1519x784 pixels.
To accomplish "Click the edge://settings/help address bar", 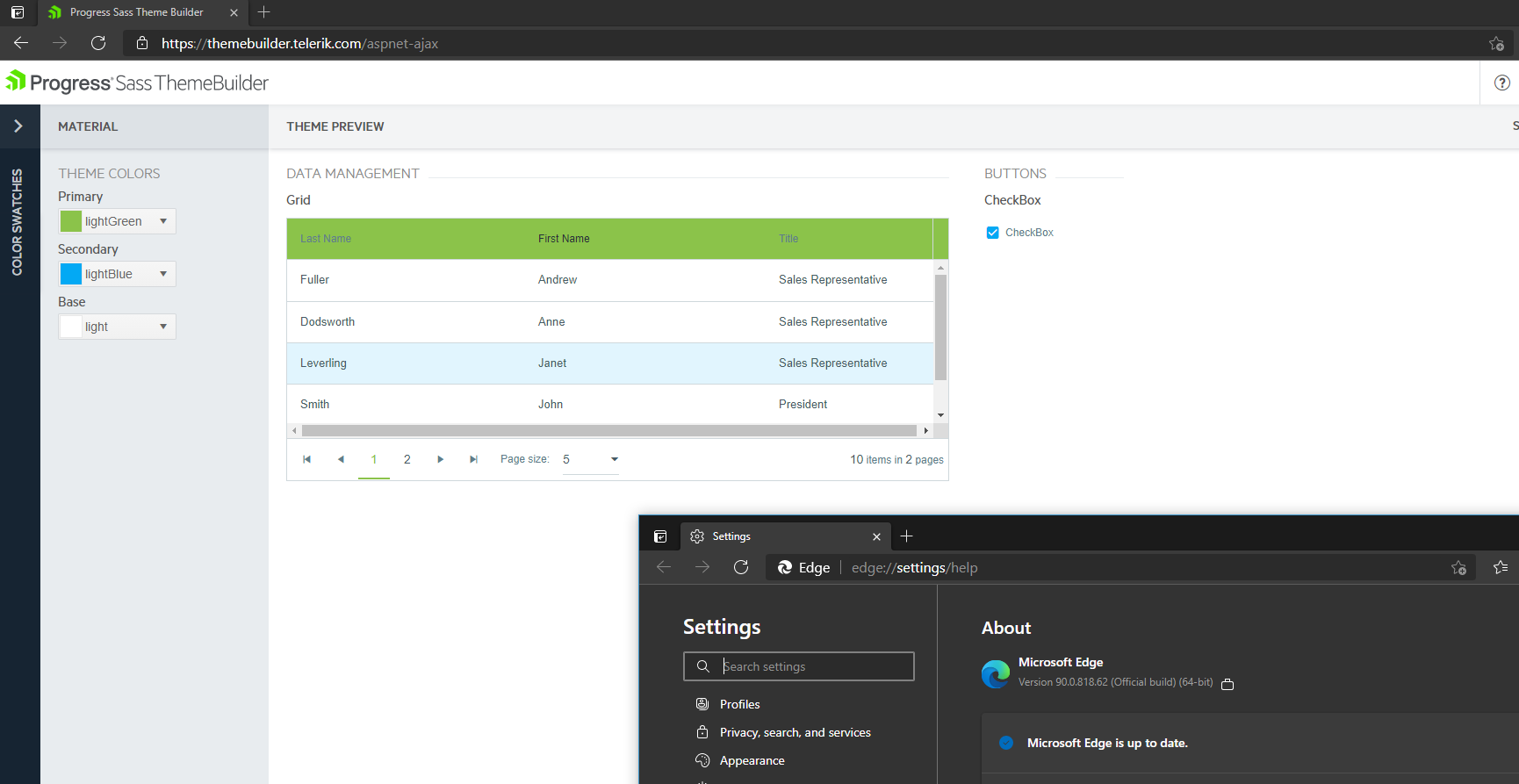I will coord(1120,567).
